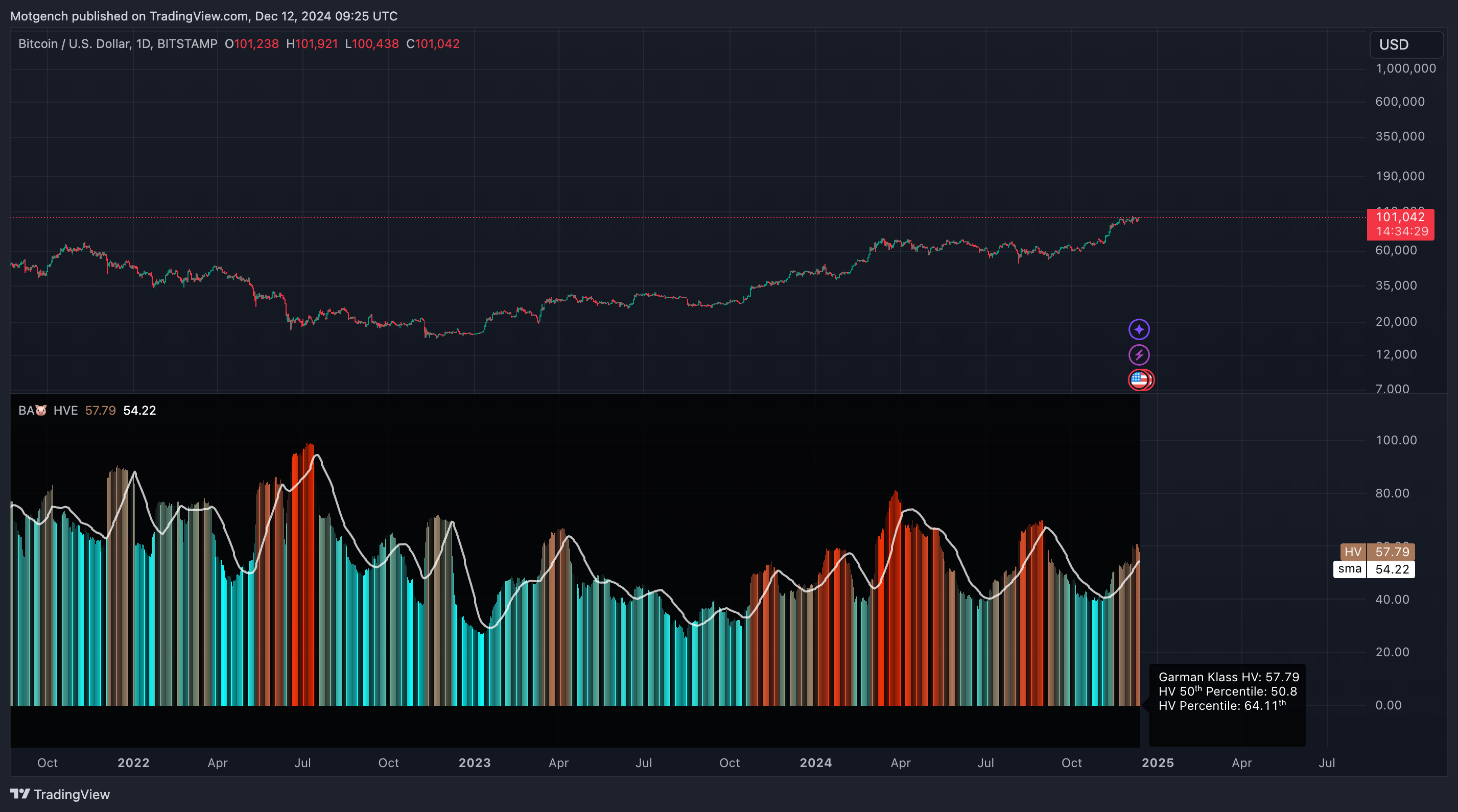Click the HV 50th Percentile: 50.8 text
Image resolution: width=1458 pixels, height=812 pixels.
(1228, 691)
